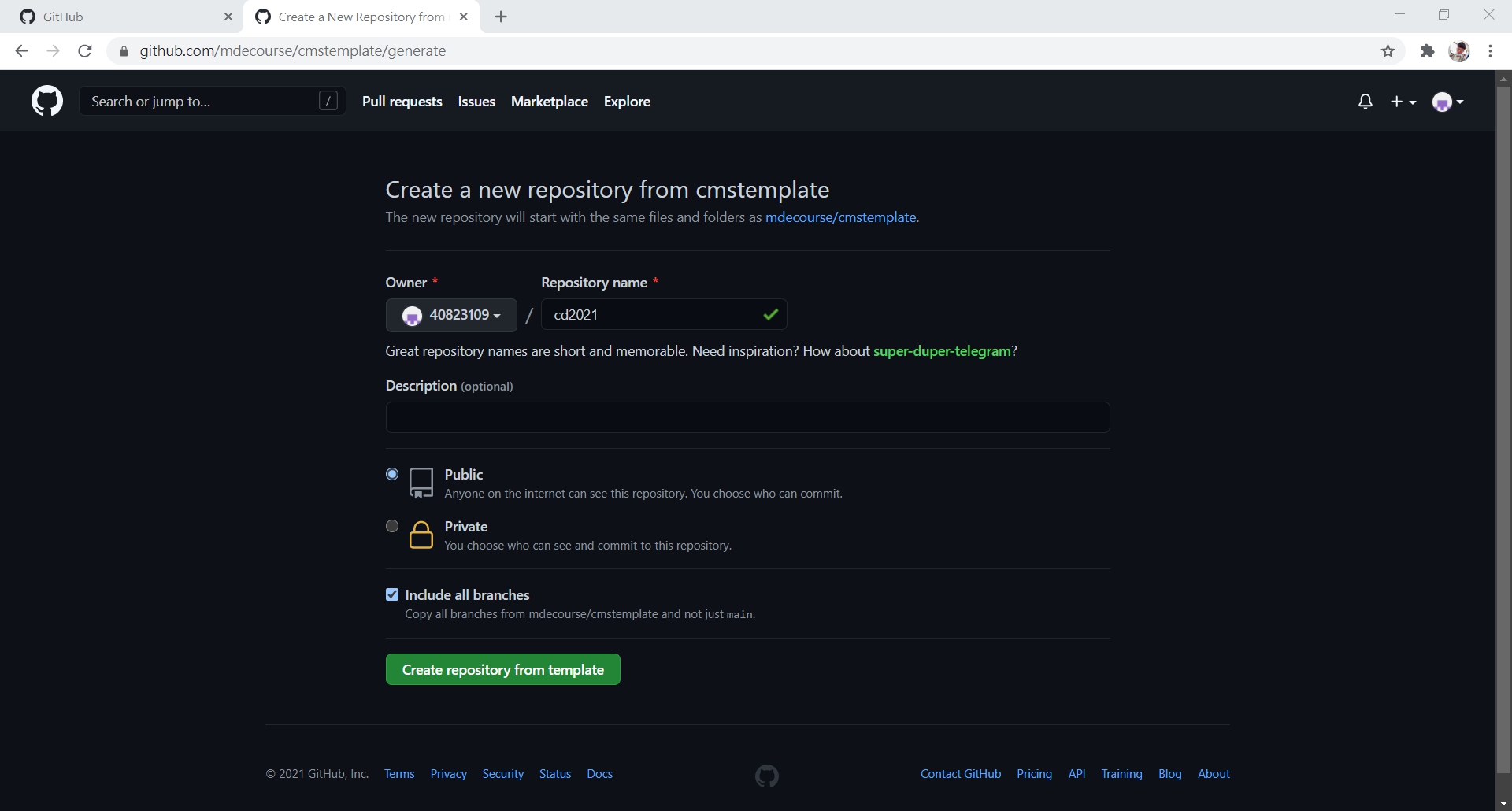Viewport: 1512px width, 811px height.
Task: Switch to Create a New Repository tab
Action: click(362, 17)
